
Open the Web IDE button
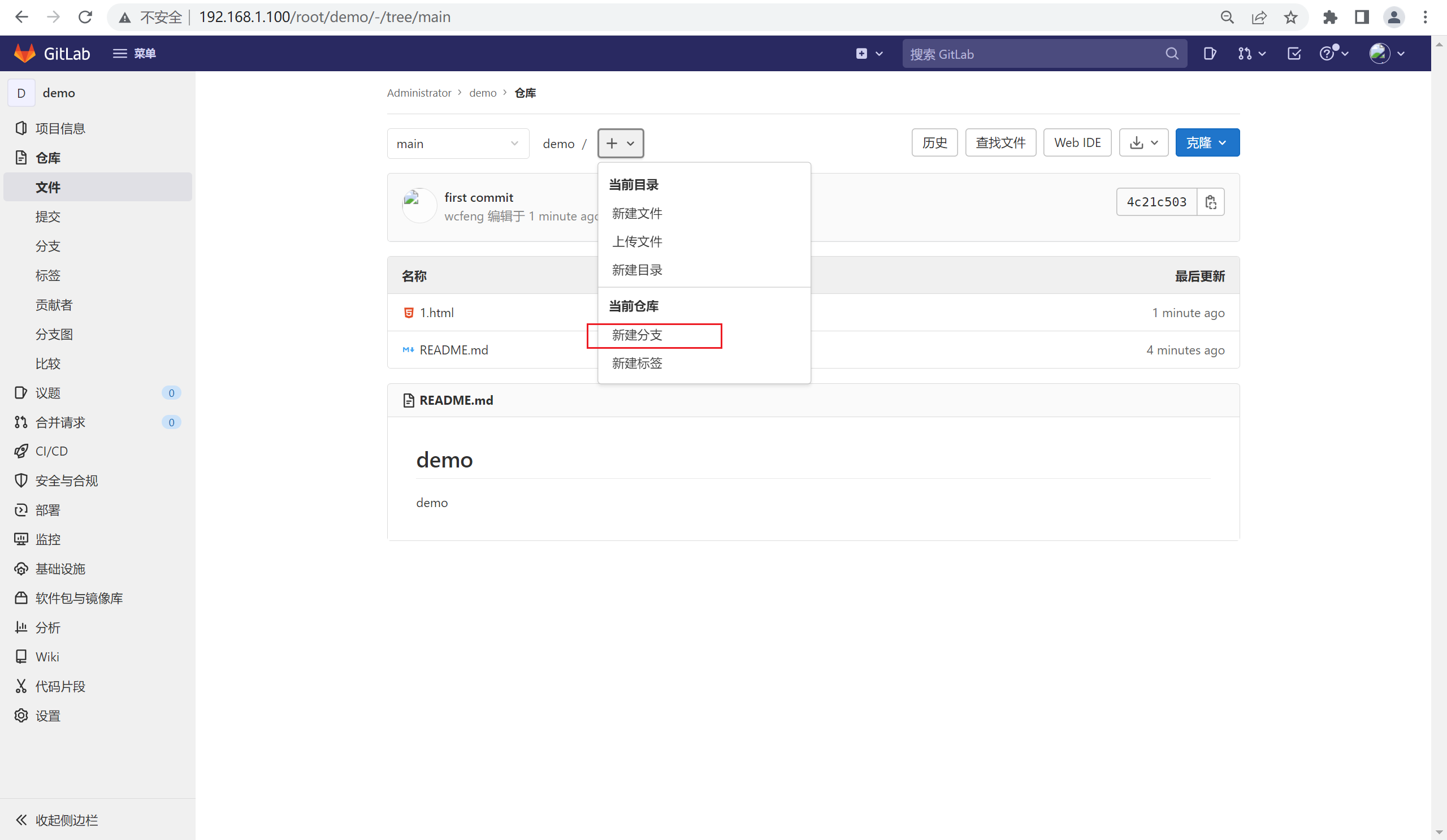coord(1077,142)
